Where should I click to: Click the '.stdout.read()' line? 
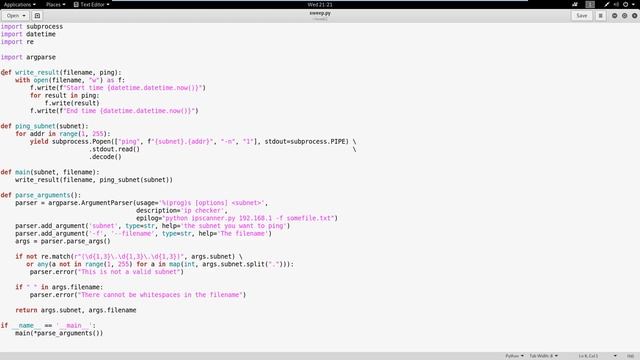pos(114,149)
